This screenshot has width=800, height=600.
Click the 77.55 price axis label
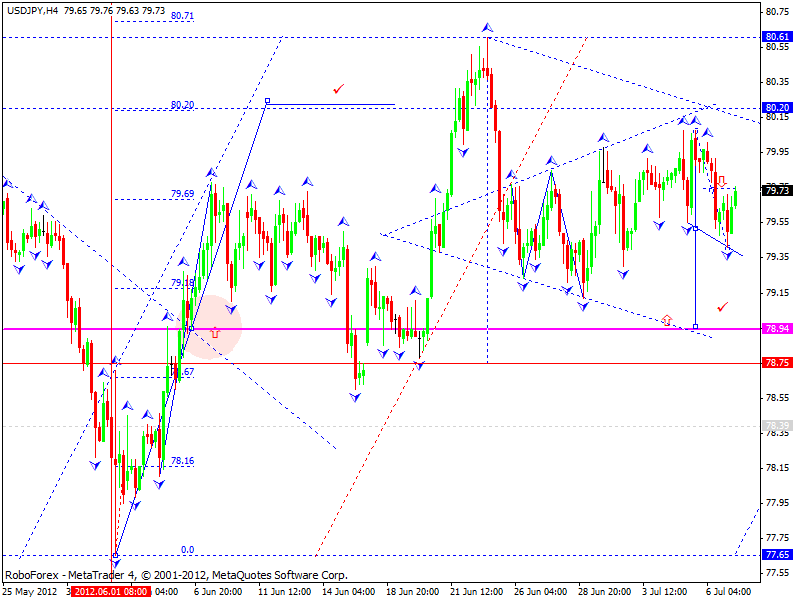[x=777, y=573]
